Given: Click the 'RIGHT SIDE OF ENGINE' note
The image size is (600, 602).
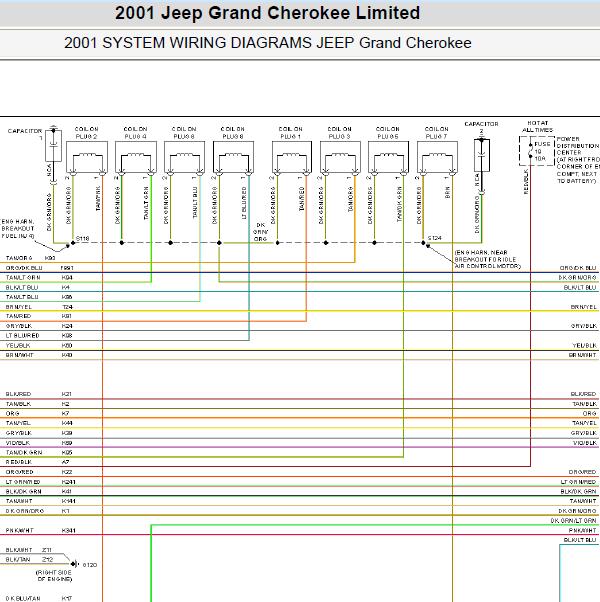Looking at the screenshot, I should tap(54, 576).
